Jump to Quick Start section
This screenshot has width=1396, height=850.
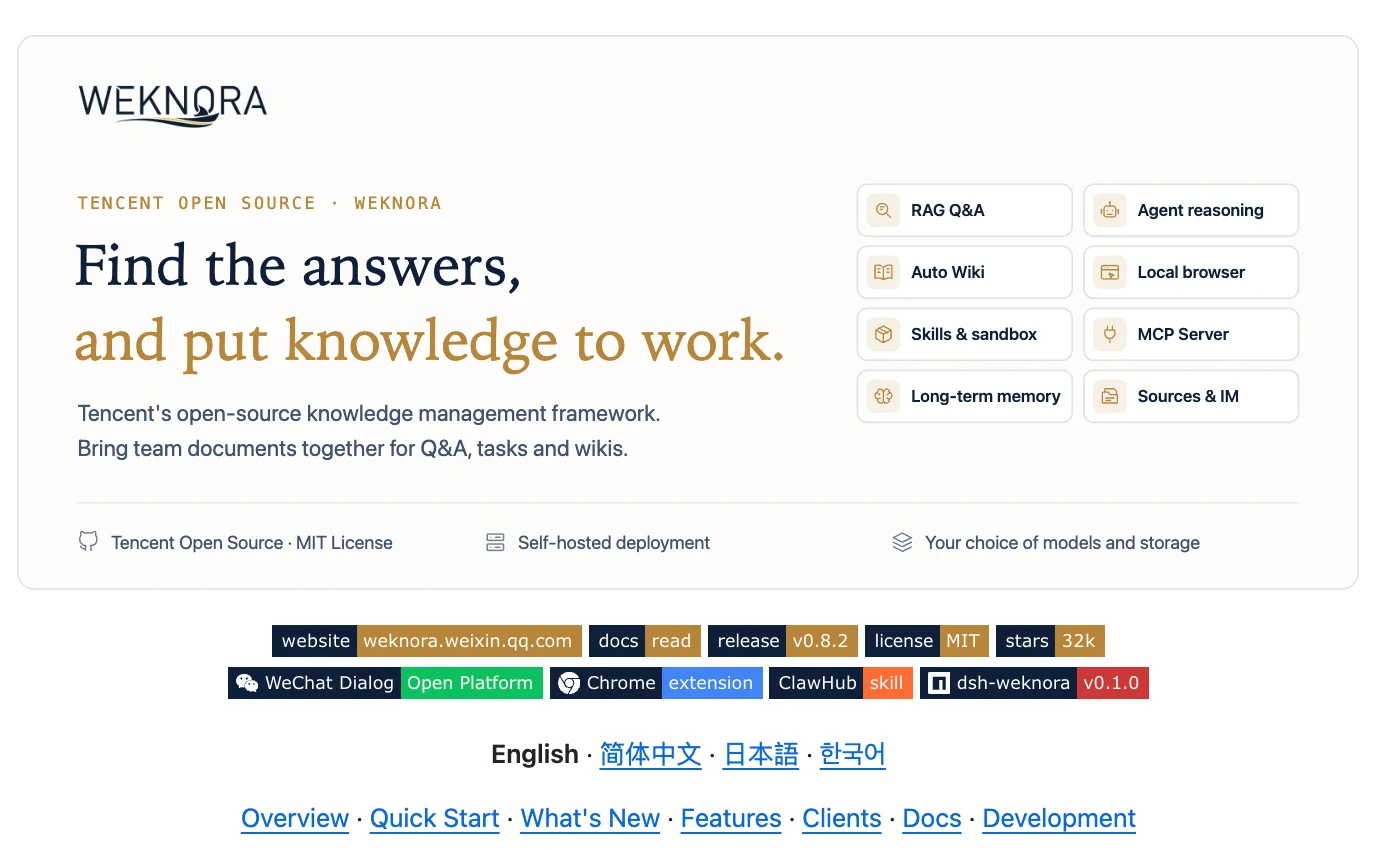[435, 818]
